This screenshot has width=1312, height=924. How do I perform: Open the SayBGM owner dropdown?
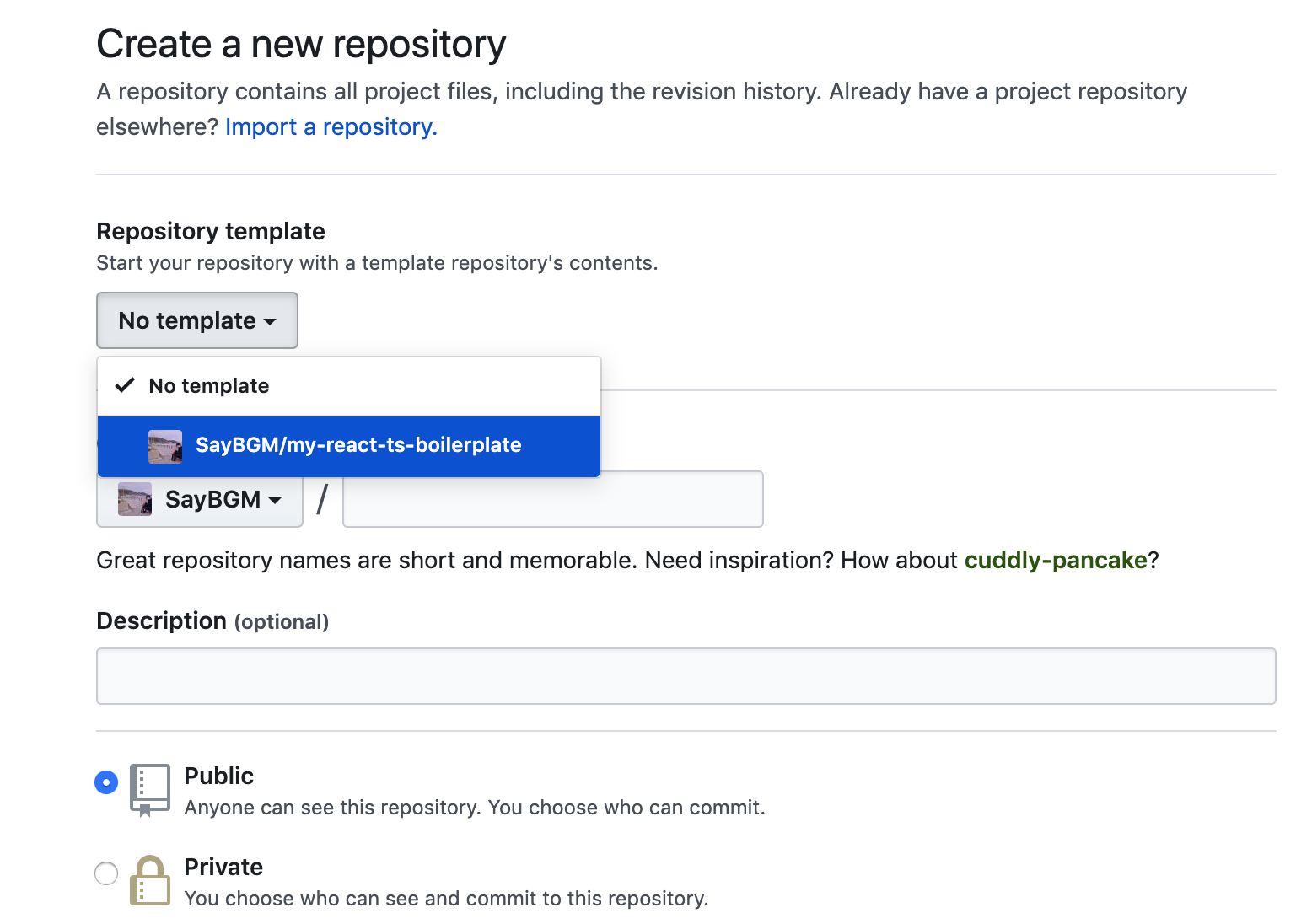[x=199, y=499]
